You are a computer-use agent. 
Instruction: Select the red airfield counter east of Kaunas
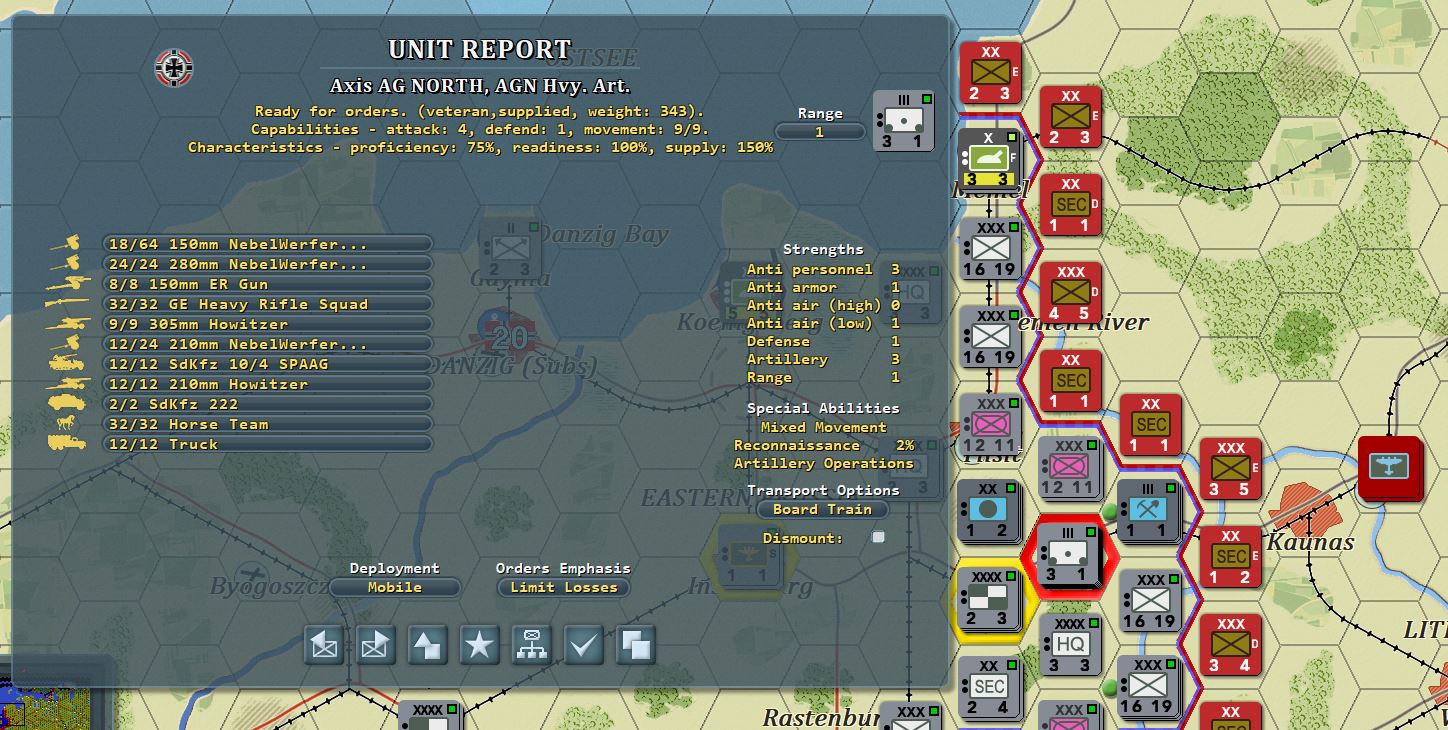coord(1390,467)
